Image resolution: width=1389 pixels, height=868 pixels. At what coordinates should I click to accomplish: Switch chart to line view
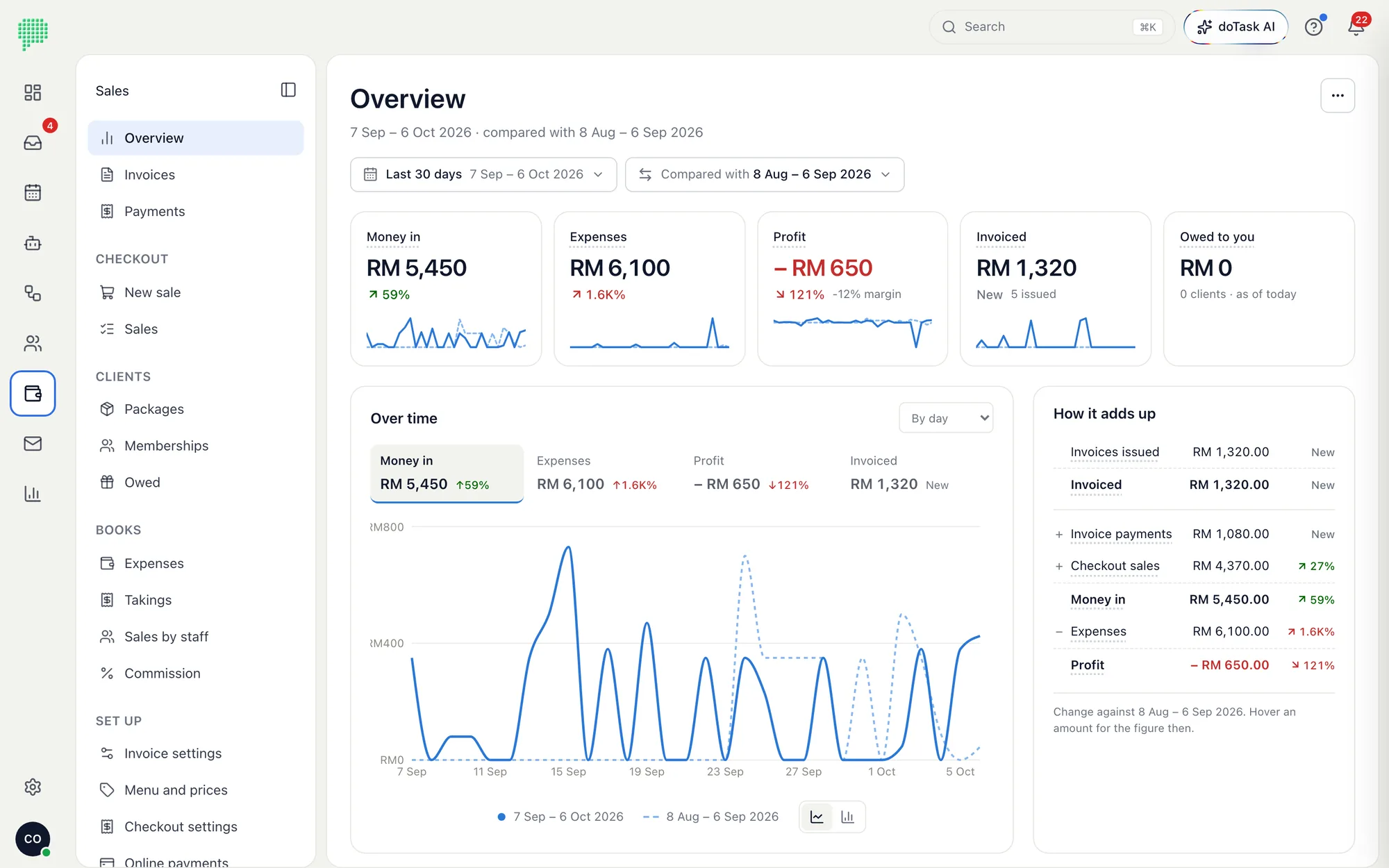[817, 817]
